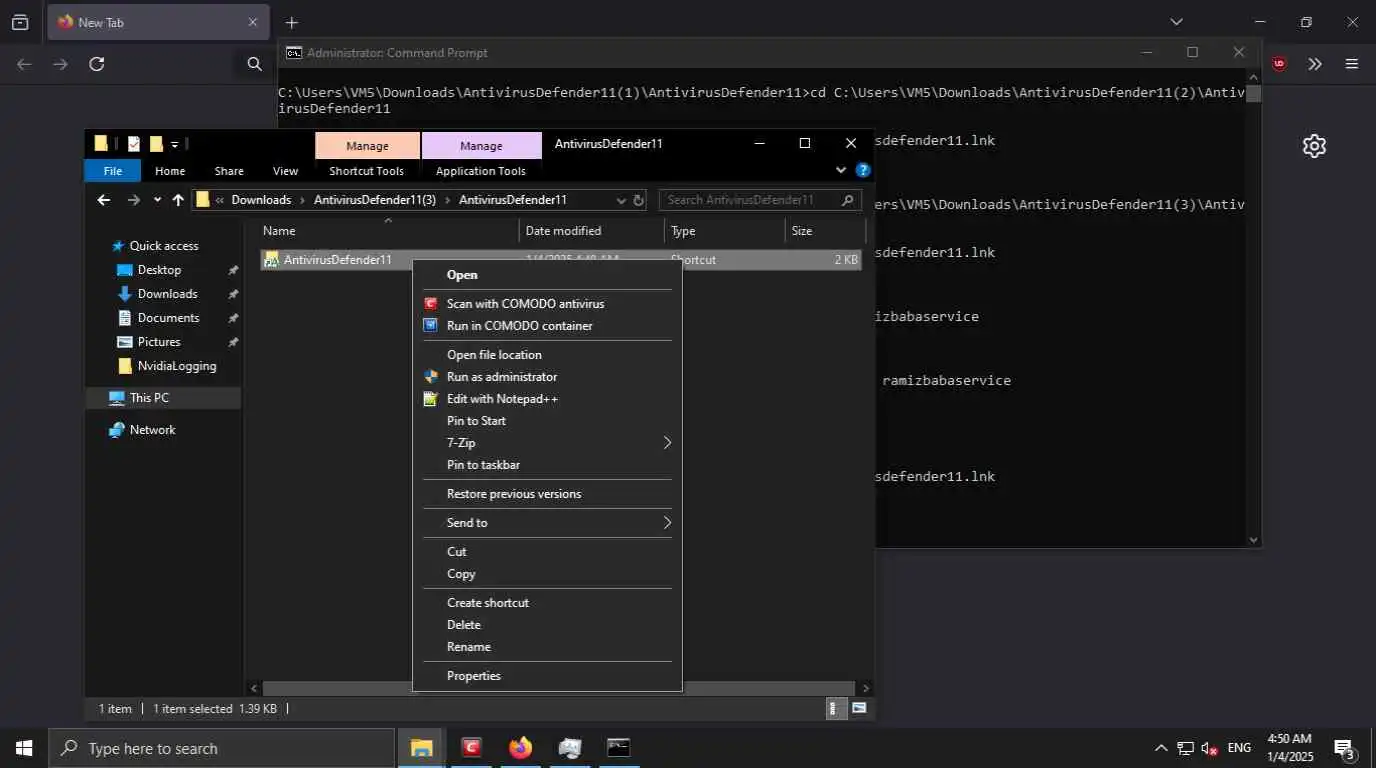Open recent locations dropdown arrow
Viewport: 1376px width, 768px height.
[x=157, y=200]
